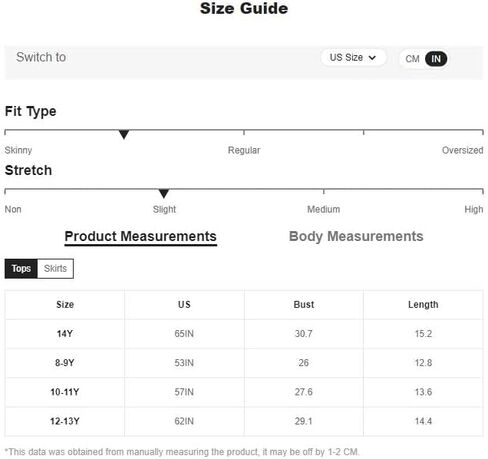This screenshot has height=459, width=488.
Task: Open the US Size dropdown
Action: point(353,58)
